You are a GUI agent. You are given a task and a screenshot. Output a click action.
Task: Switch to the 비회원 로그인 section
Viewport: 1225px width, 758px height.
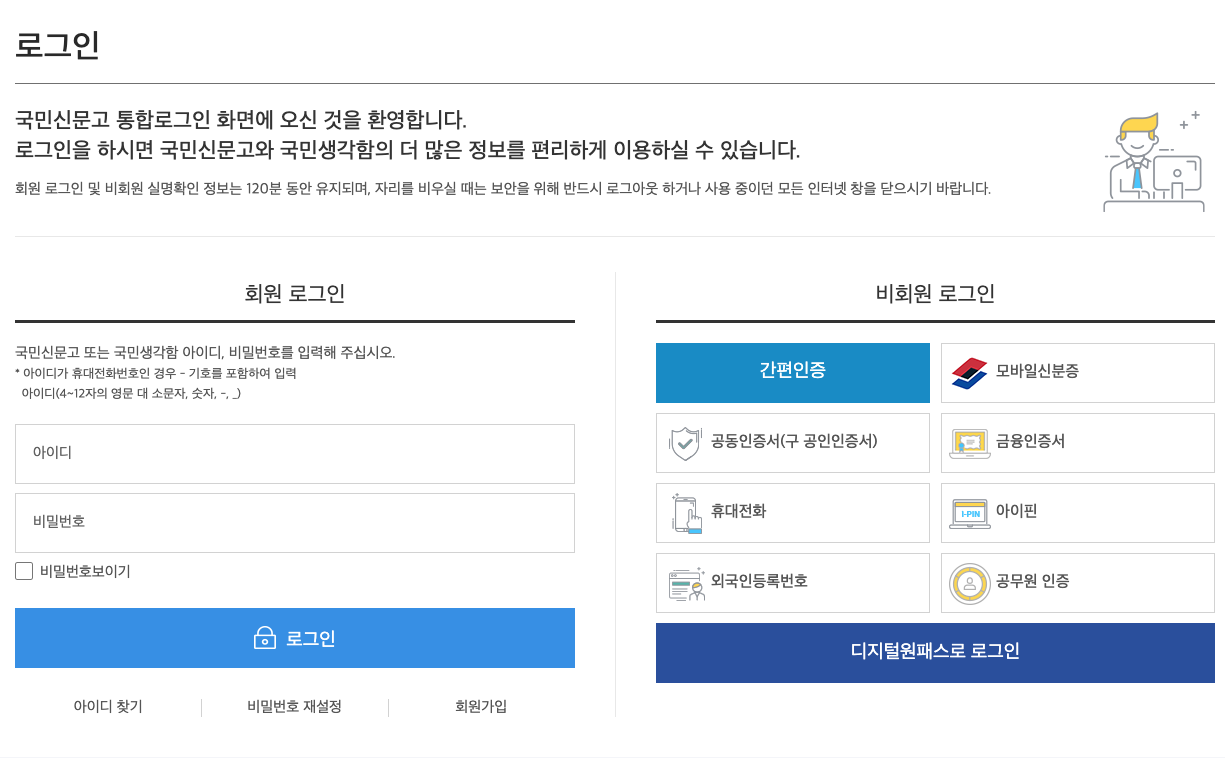(x=934, y=291)
